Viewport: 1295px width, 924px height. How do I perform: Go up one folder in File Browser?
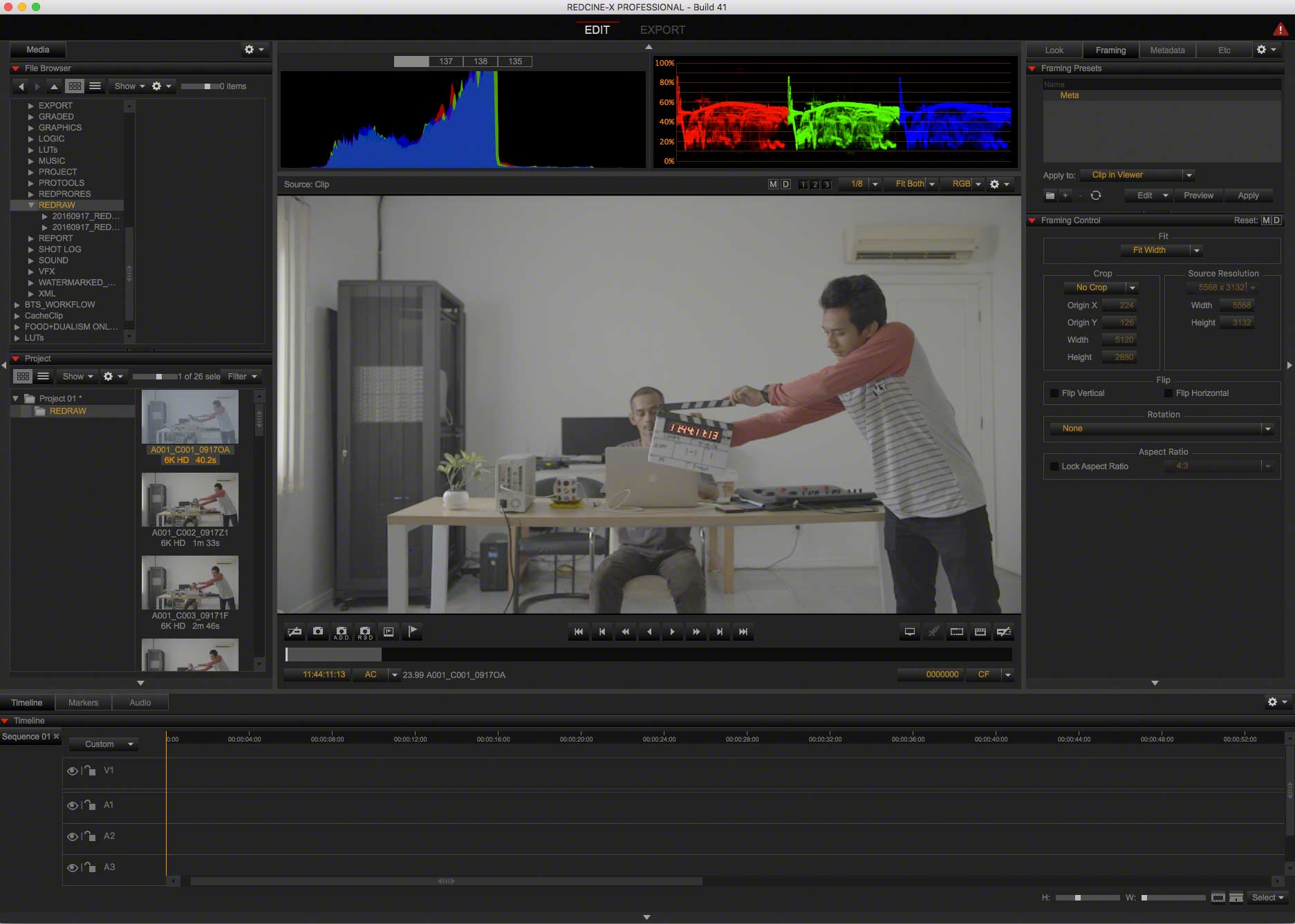(x=54, y=86)
